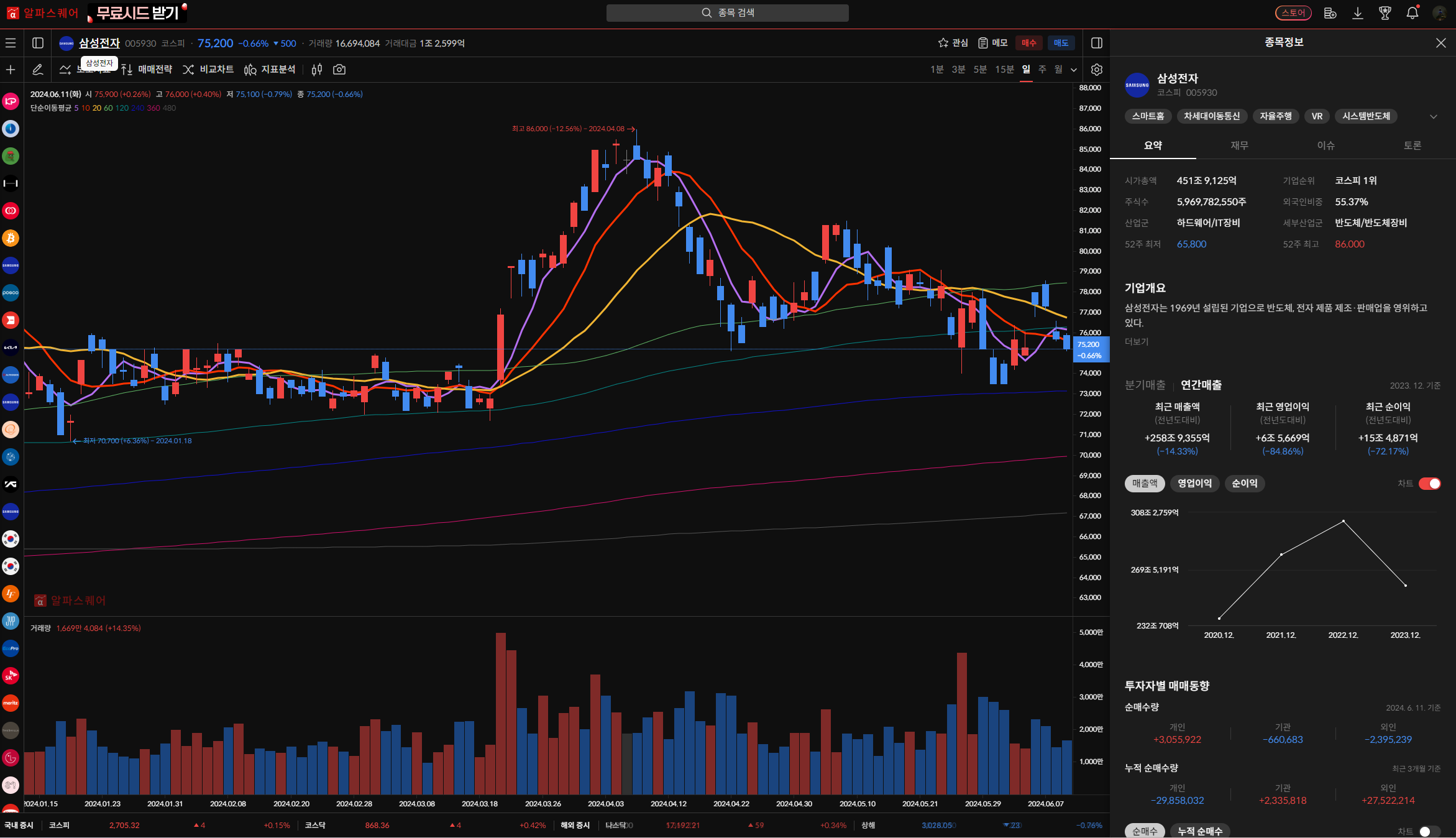Click the download icon in header
Viewport: 1456px width, 838px height.
pos(1358,13)
